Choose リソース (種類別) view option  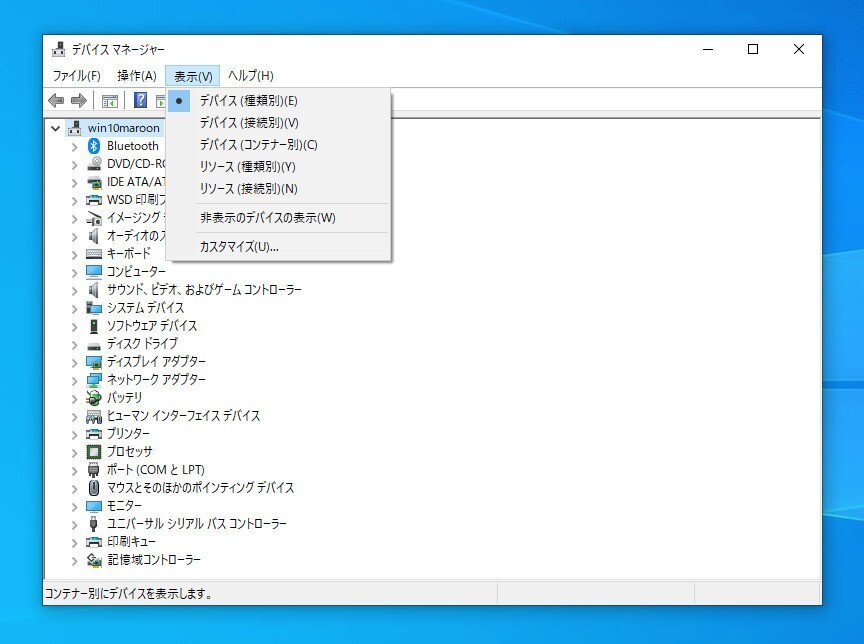pyautogui.click(x=247, y=167)
